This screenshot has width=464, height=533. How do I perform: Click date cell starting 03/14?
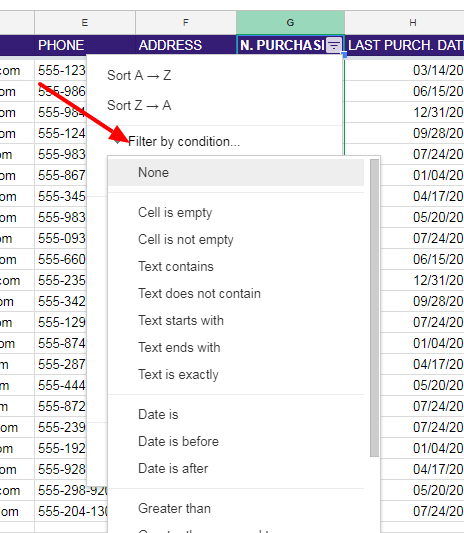pos(405,70)
